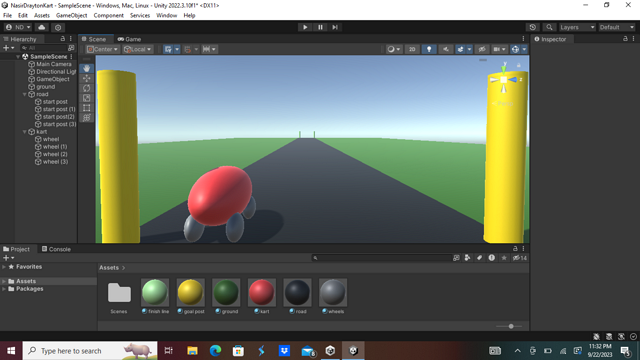This screenshot has width=640, height=360.
Task: Select the Rect transform tool
Action: (87, 108)
